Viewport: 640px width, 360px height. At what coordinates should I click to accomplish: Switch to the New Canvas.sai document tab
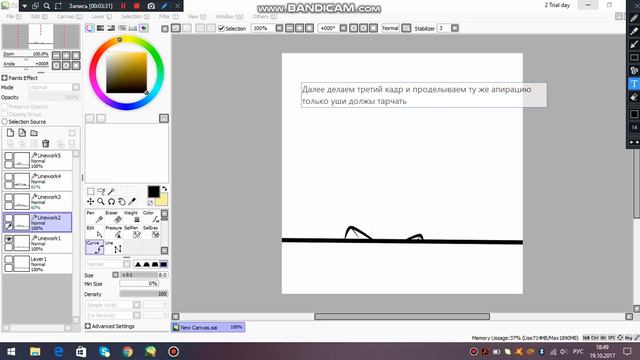point(208,327)
